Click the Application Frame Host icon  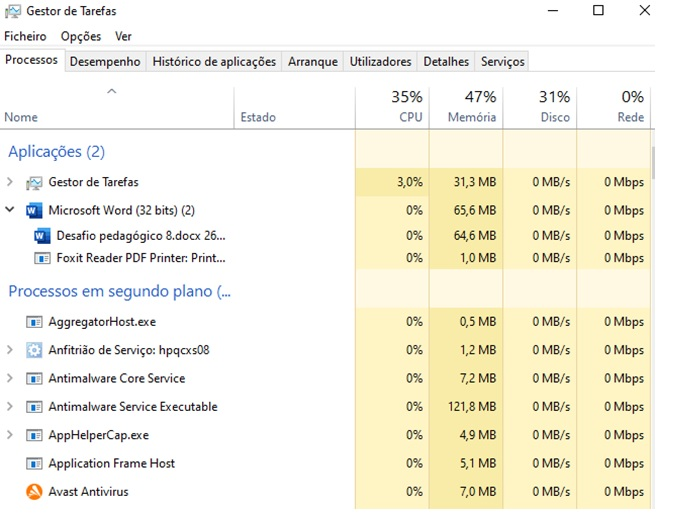(x=34, y=464)
